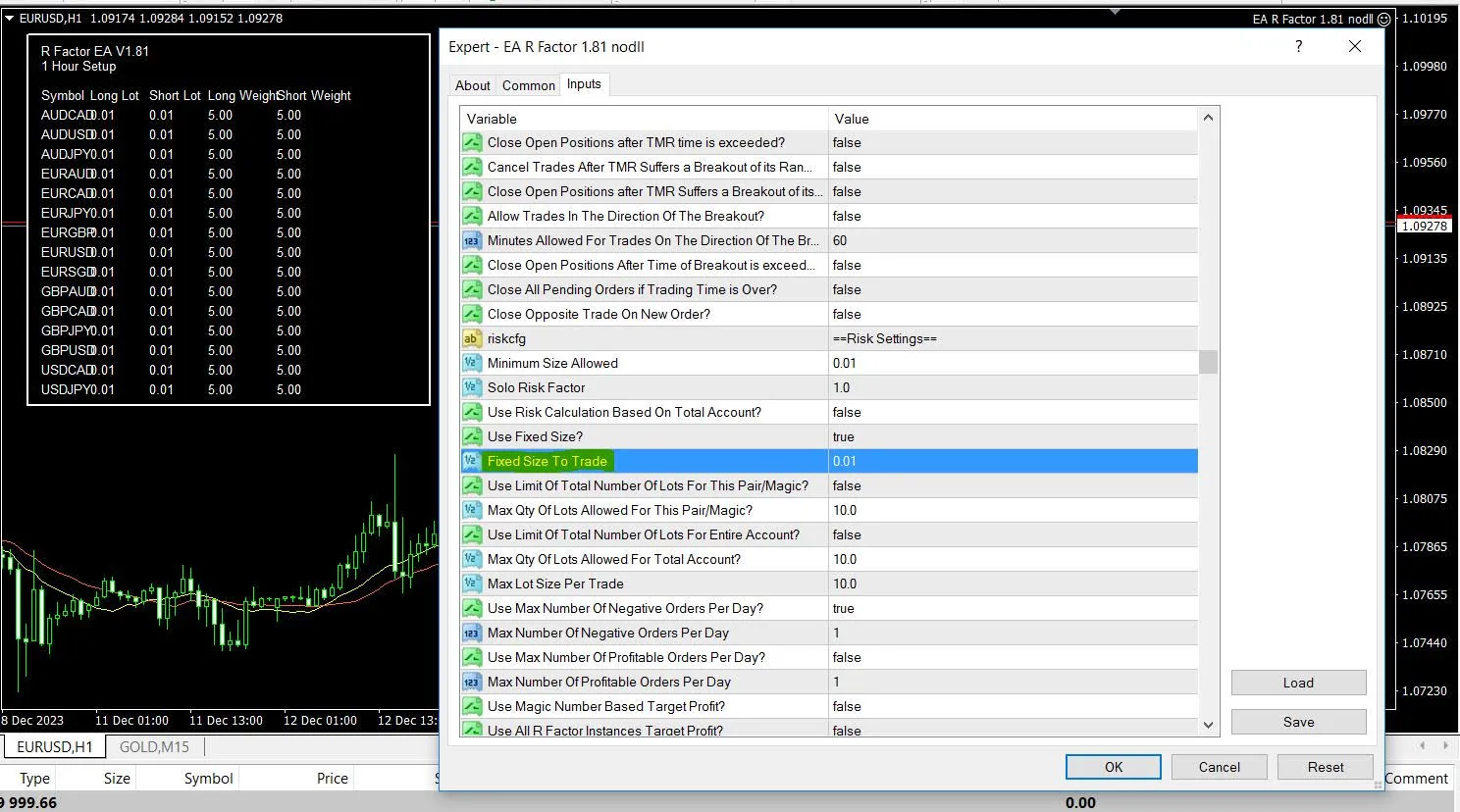The height and width of the screenshot is (812, 1460).
Task: Click the icon beside 'Max Number Of Negative Orders Per Day'
Action: tap(471, 633)
